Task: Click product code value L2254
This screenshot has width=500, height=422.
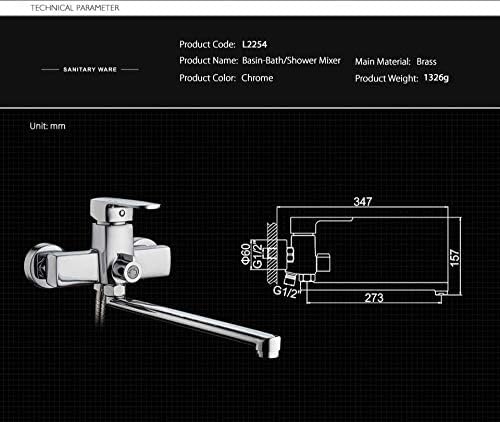Action: (255, 44)
